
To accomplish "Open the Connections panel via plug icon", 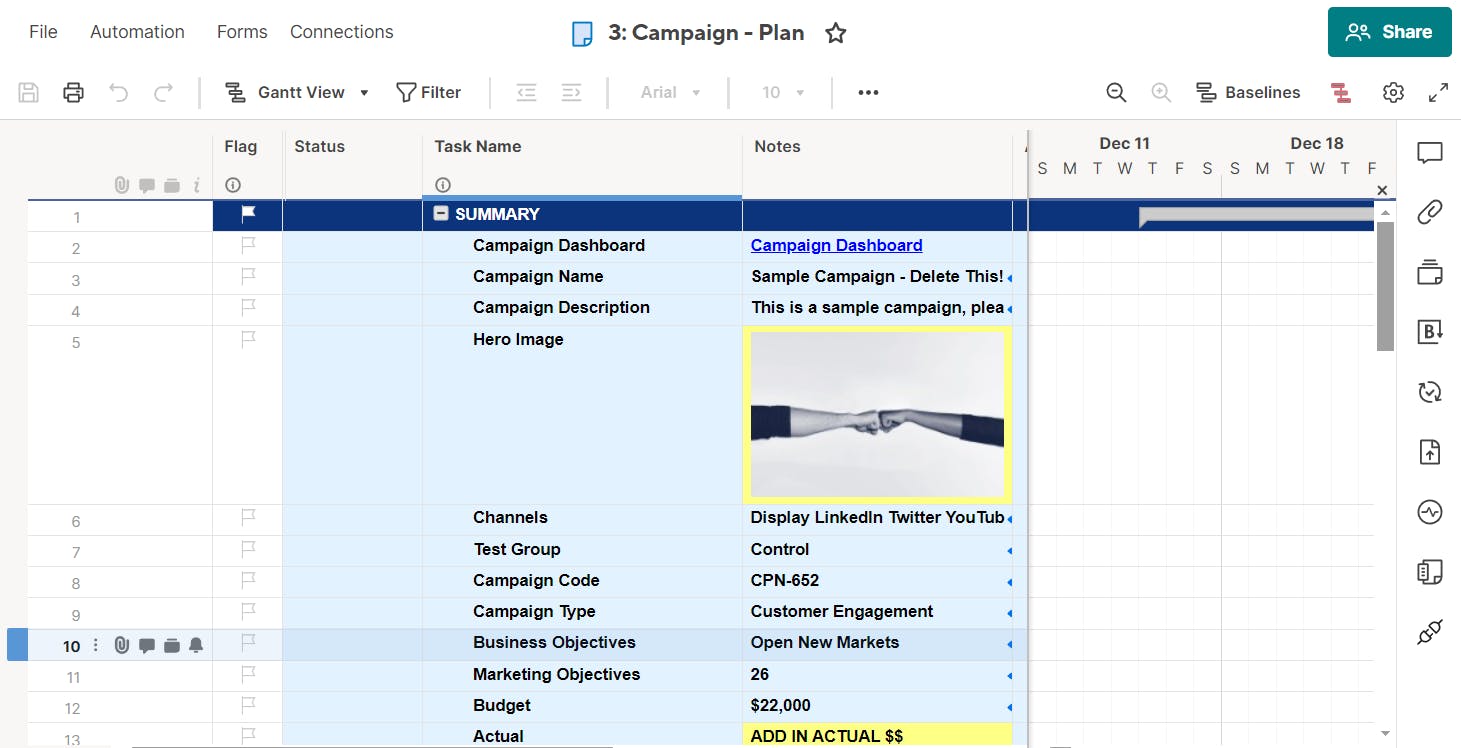I will pyautogui.click(x=1429, y=632).
